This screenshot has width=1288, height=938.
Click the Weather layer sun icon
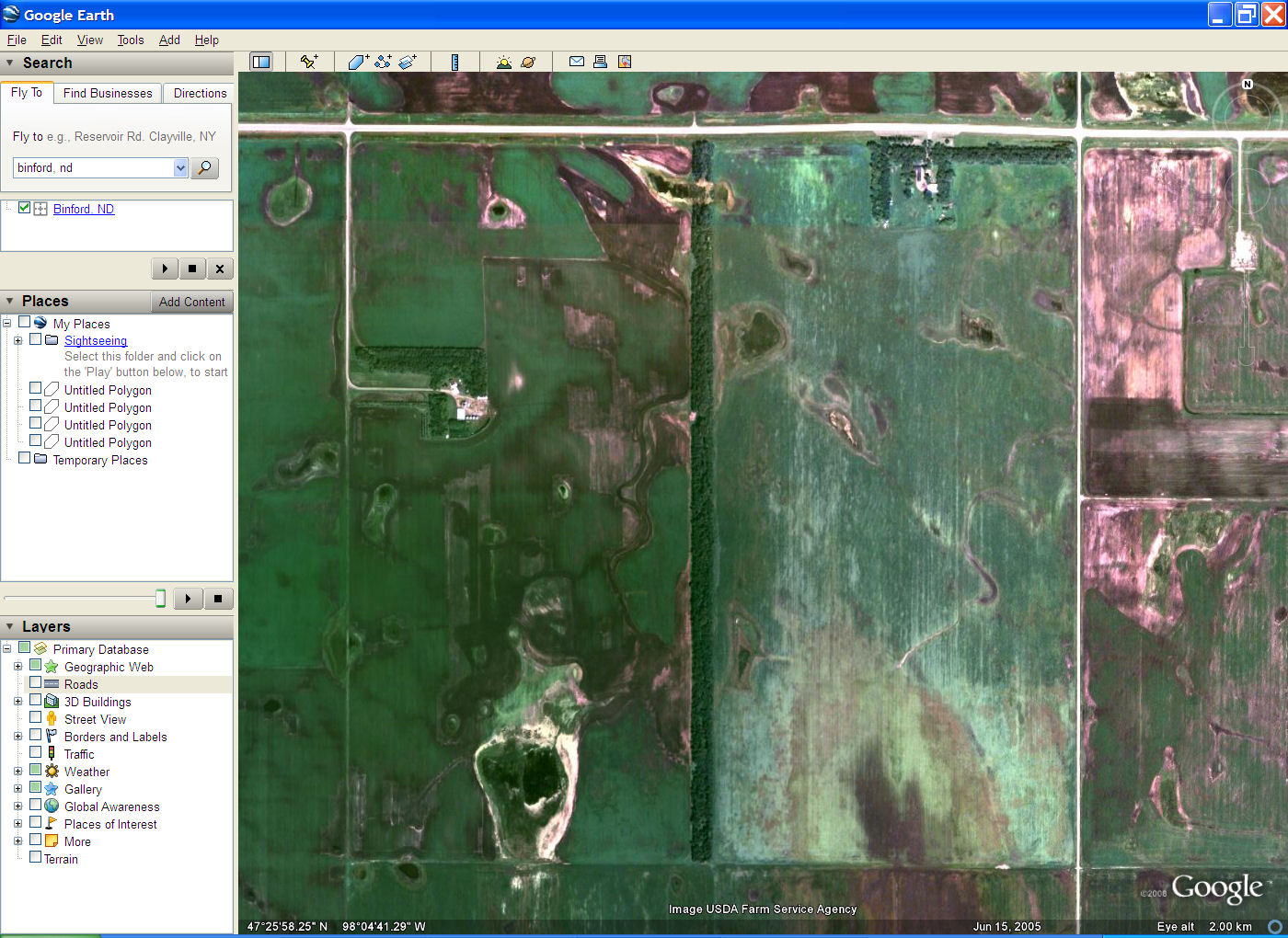[52, 772]
